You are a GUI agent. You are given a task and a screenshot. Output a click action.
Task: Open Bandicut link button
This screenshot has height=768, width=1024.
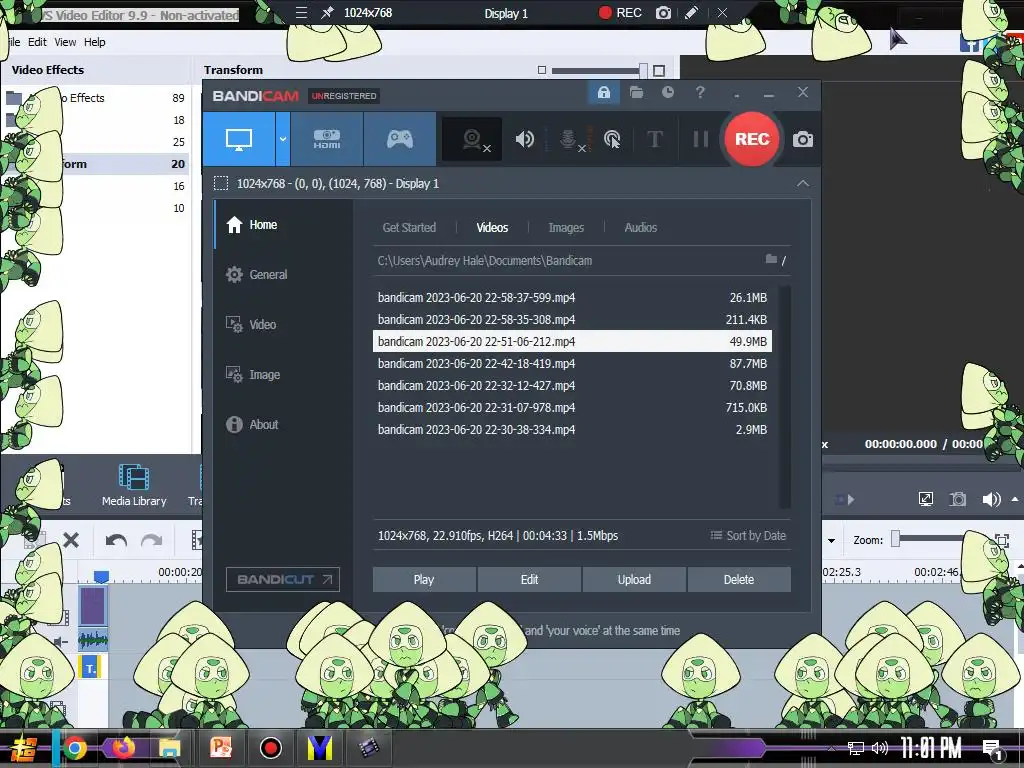283,579
